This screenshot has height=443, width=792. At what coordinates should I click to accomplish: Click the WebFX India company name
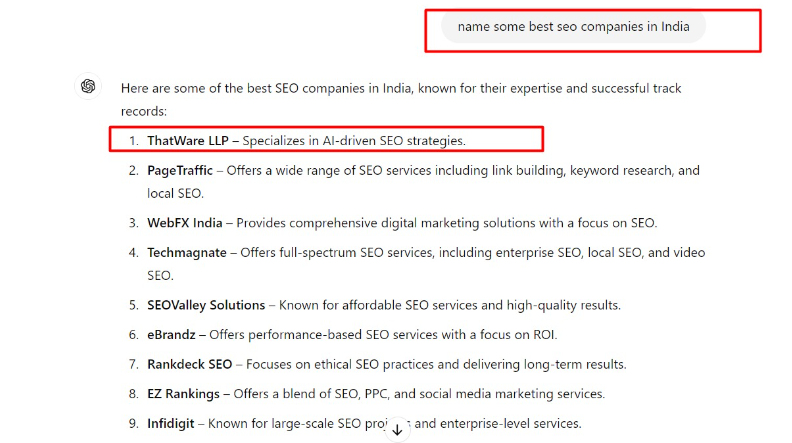pos(185,223)
